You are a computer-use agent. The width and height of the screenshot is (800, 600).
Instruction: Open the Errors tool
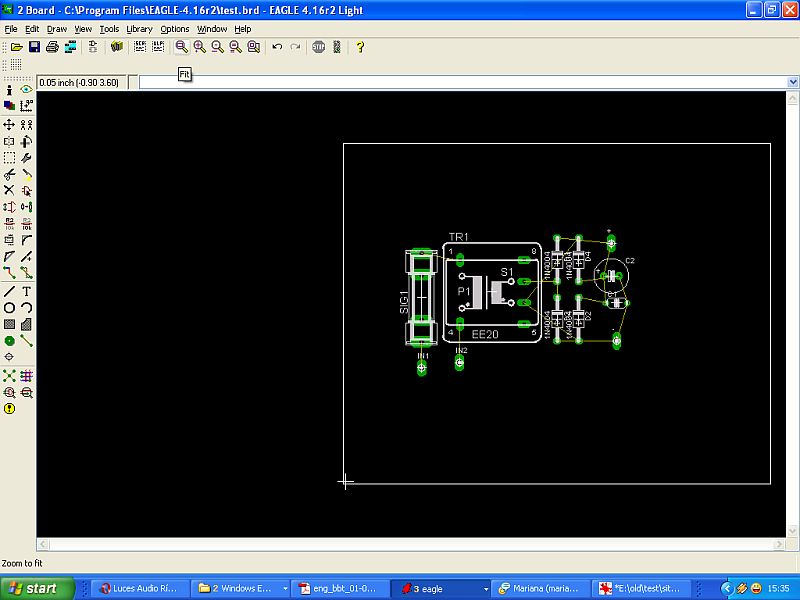(9, 409)
